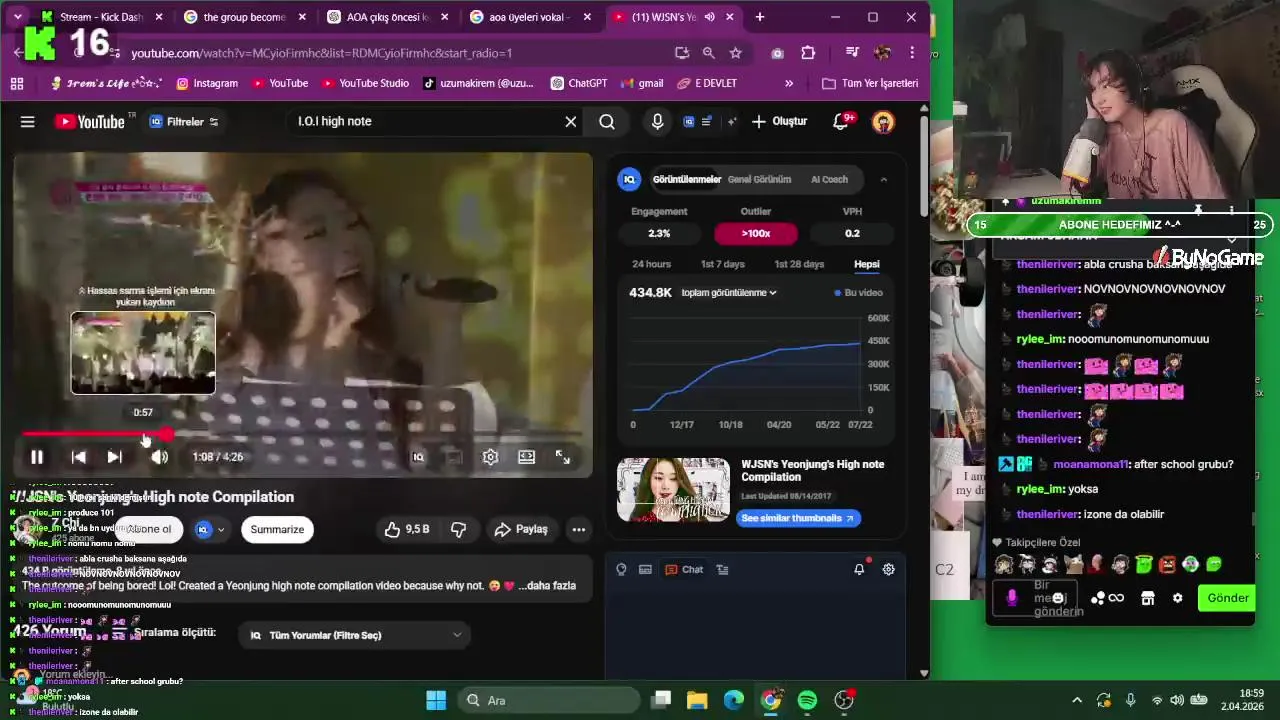Show hidden system tray icons

[x=1076, y=700]
